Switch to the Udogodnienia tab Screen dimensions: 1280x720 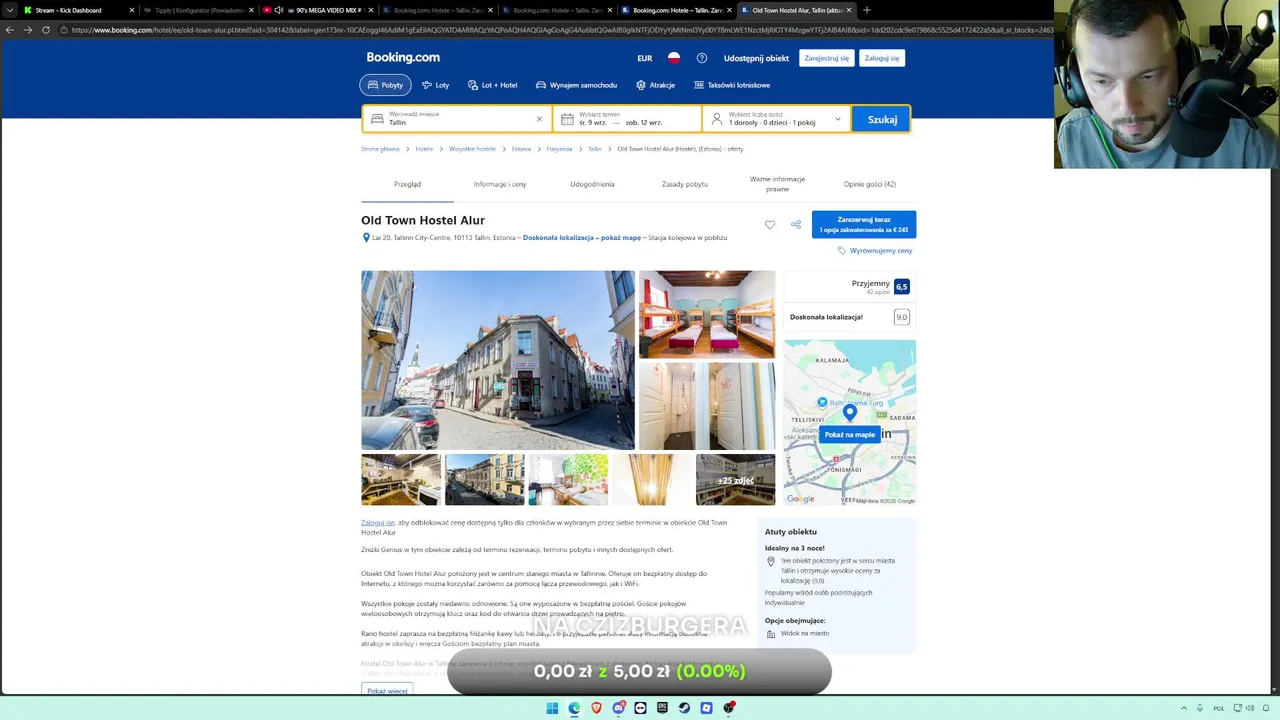(x=592, y=184)
